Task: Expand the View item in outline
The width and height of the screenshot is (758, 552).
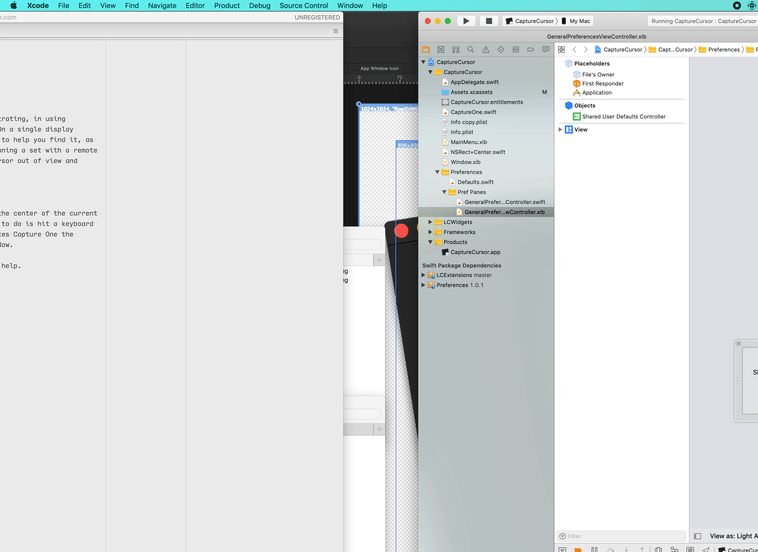Action: tap(560, 130)
